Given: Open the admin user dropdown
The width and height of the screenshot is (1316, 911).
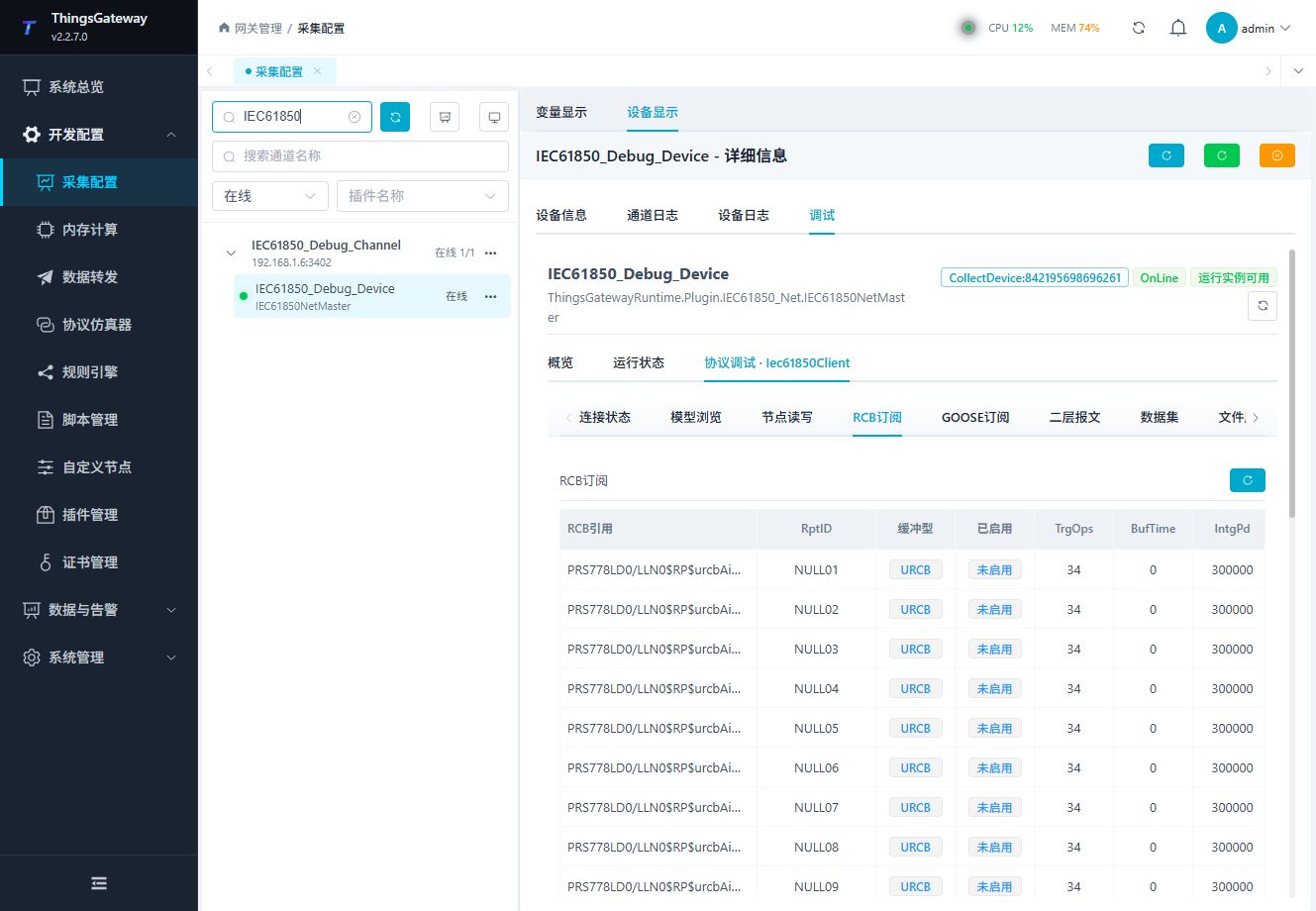Looking at the screenshot, I should 1249,28.
